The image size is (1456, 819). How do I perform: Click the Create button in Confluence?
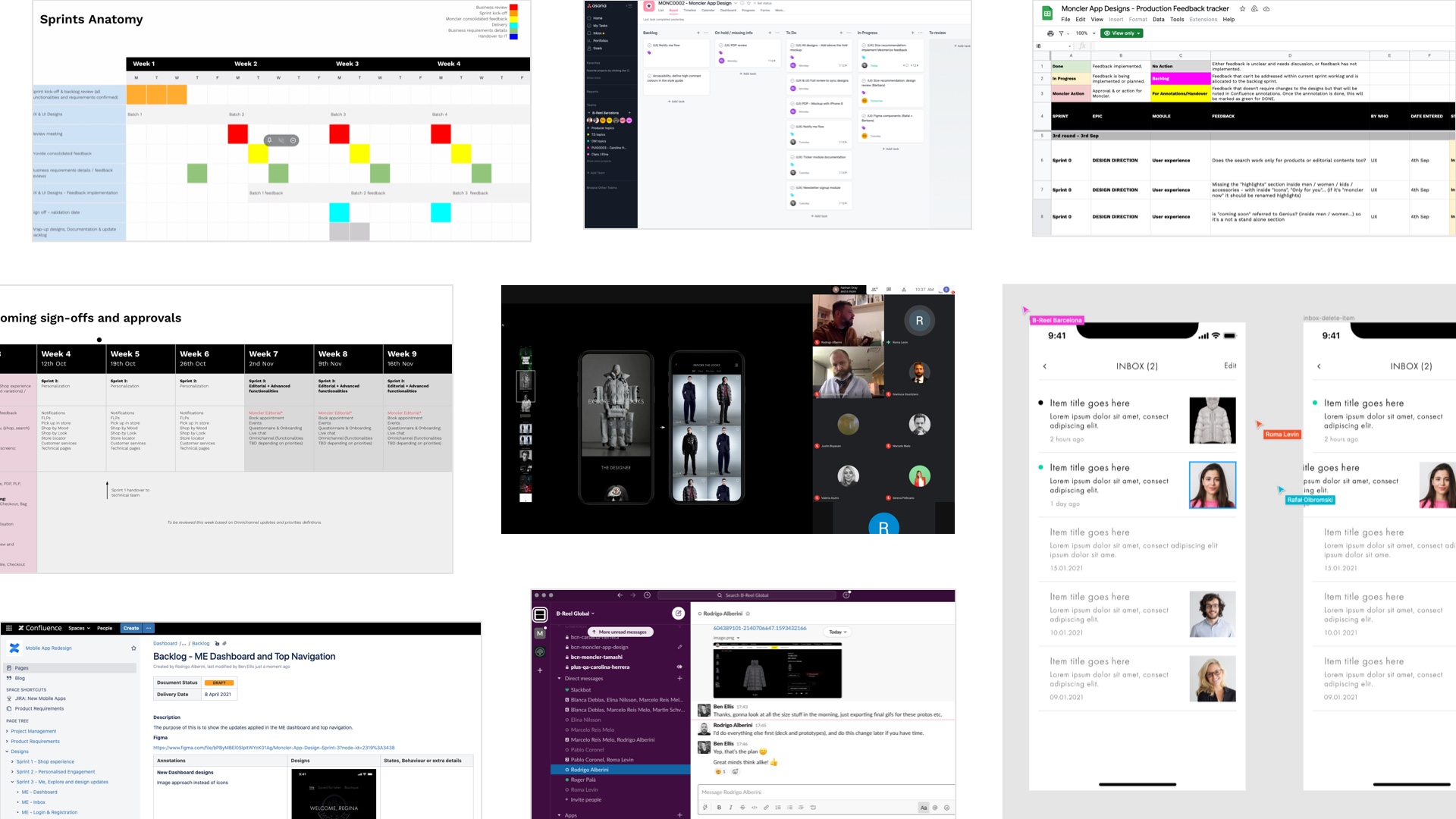131,628
